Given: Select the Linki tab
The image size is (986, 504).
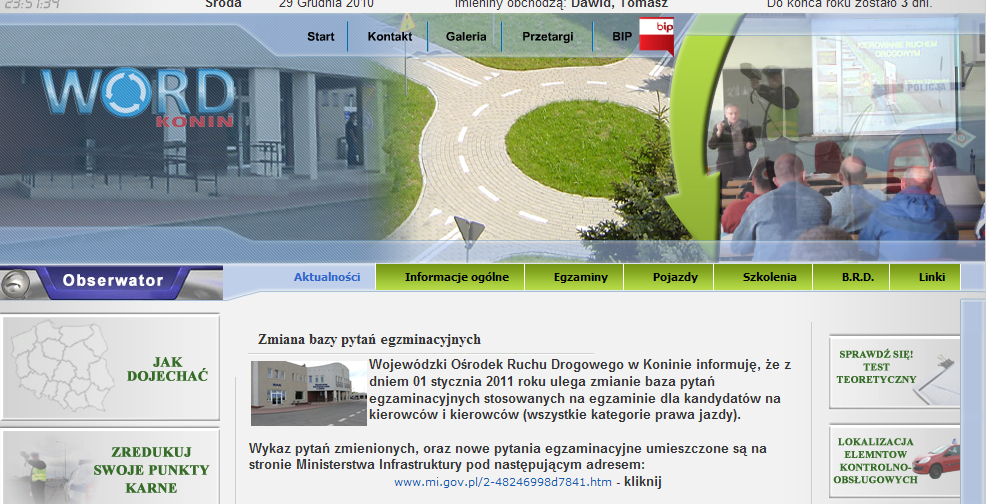Looking at the screenshot, I should [x=926, y=277].
